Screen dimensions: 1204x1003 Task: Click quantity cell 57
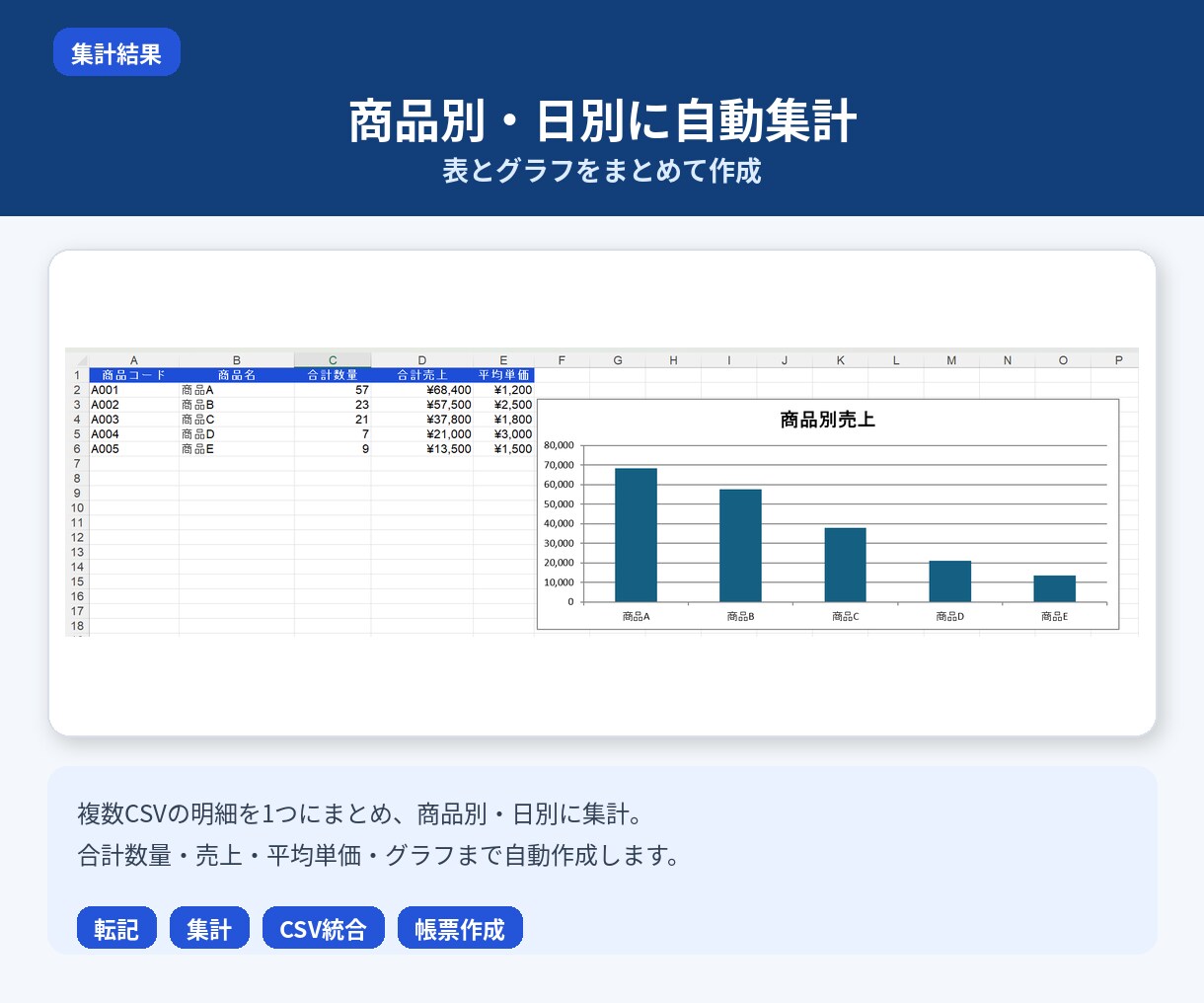coord(333,390)
